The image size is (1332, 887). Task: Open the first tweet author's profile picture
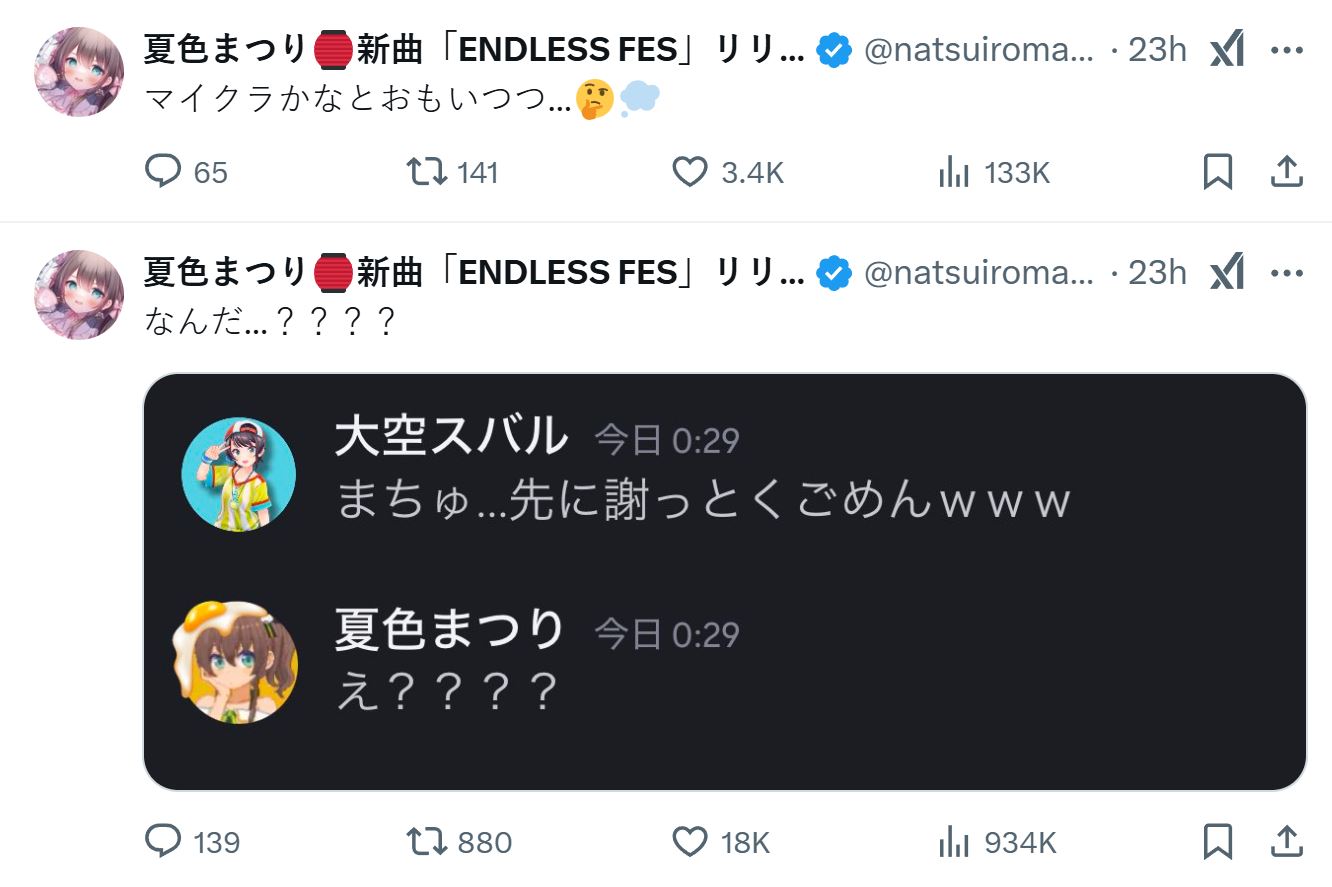coord(79,72)
